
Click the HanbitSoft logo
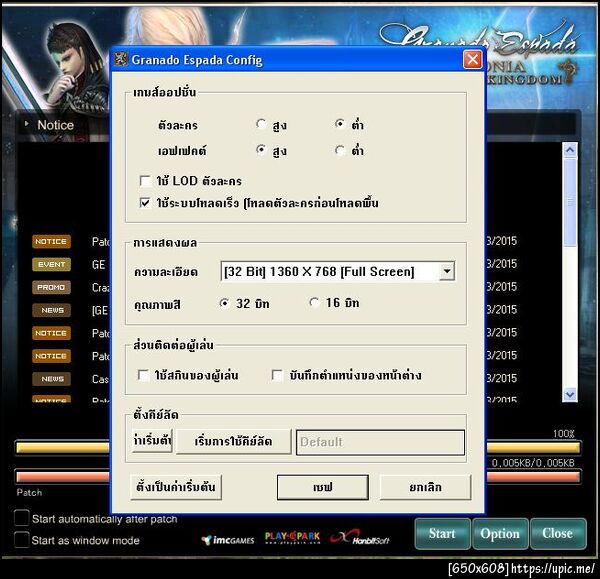click(360, 537)
